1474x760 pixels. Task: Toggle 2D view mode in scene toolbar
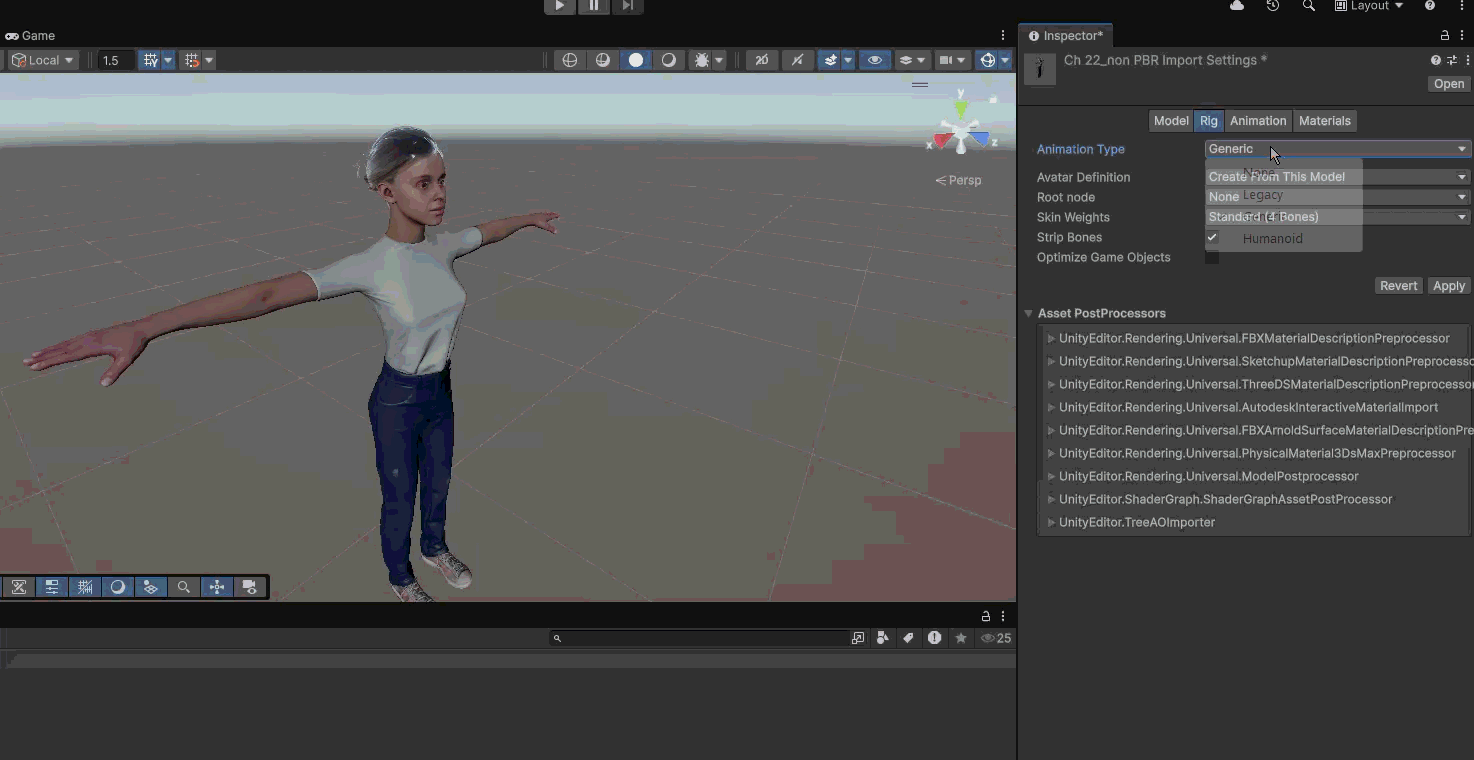coord(762,60)
